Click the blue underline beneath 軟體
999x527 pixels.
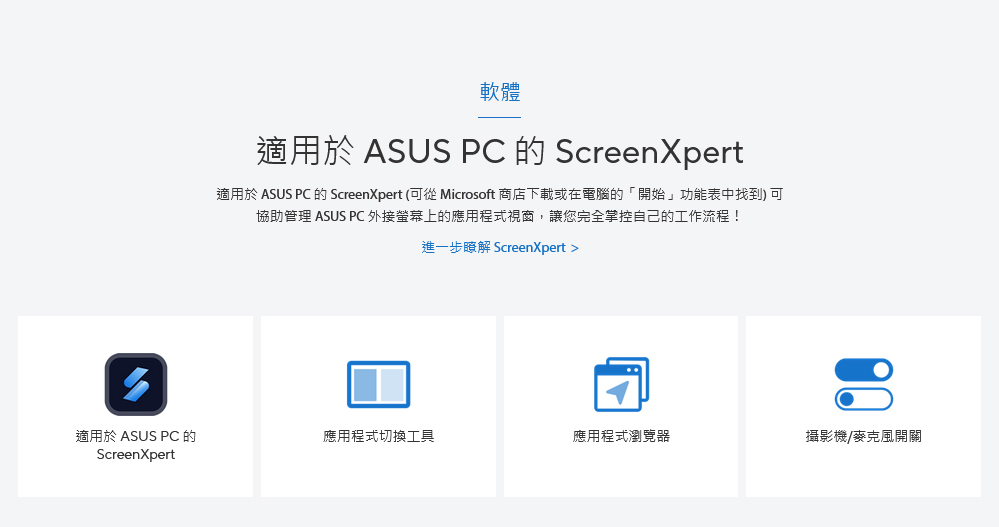pos(500,117)
